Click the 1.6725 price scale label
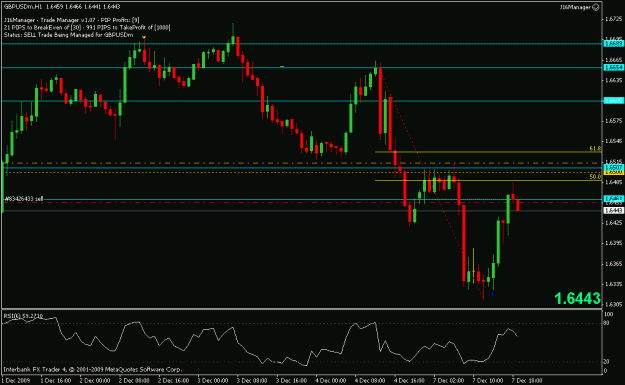This screenshot has width=625, height=385. [x=614, y=19]
